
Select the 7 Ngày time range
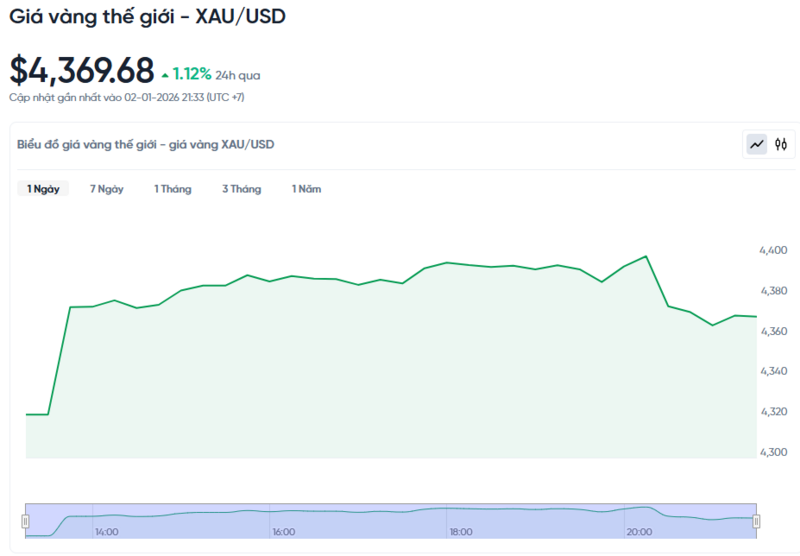pyautogui.click(x=106, y=189)
